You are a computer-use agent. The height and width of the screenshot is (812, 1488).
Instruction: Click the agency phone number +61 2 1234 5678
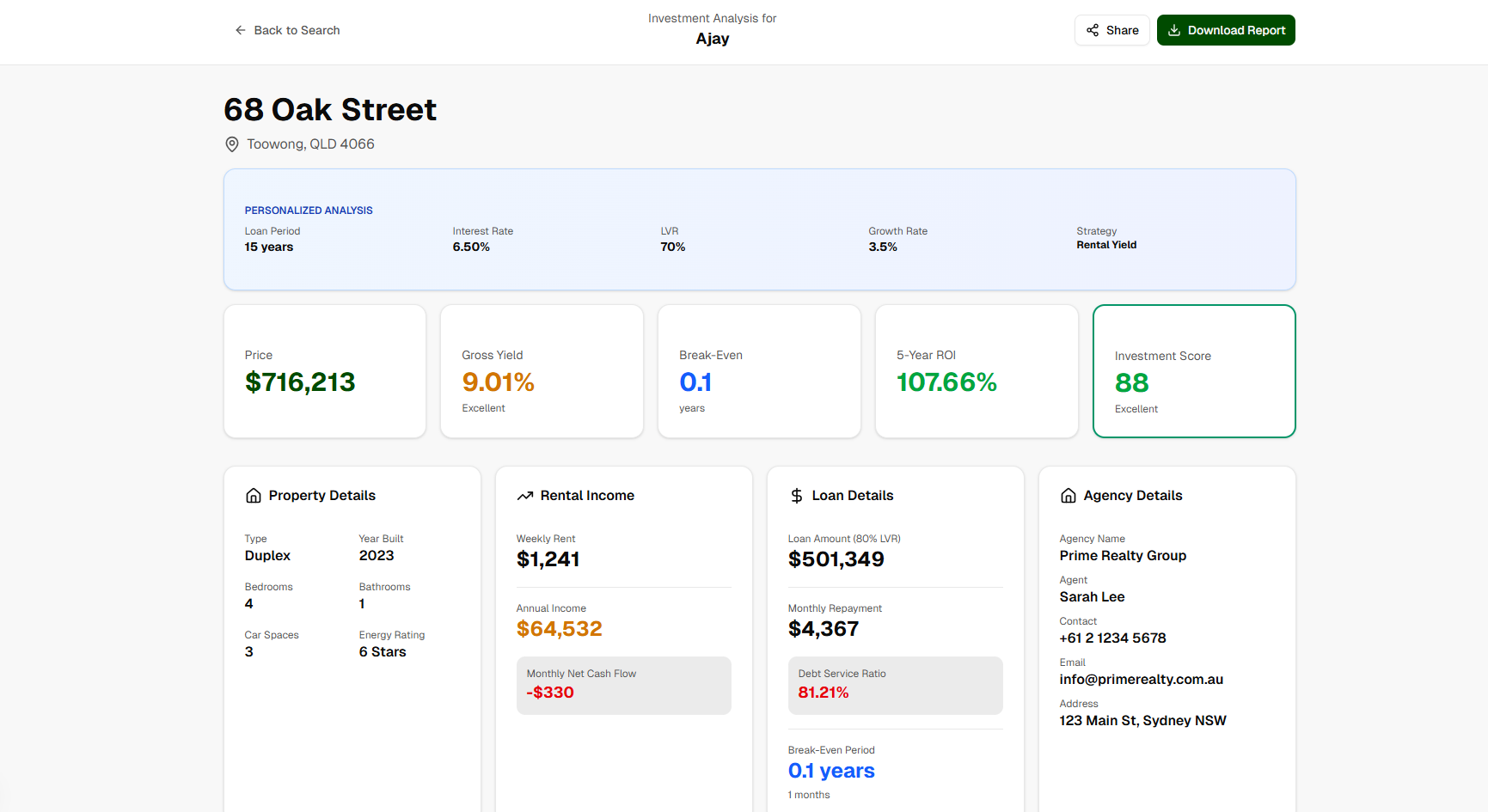click(1112, 638)
